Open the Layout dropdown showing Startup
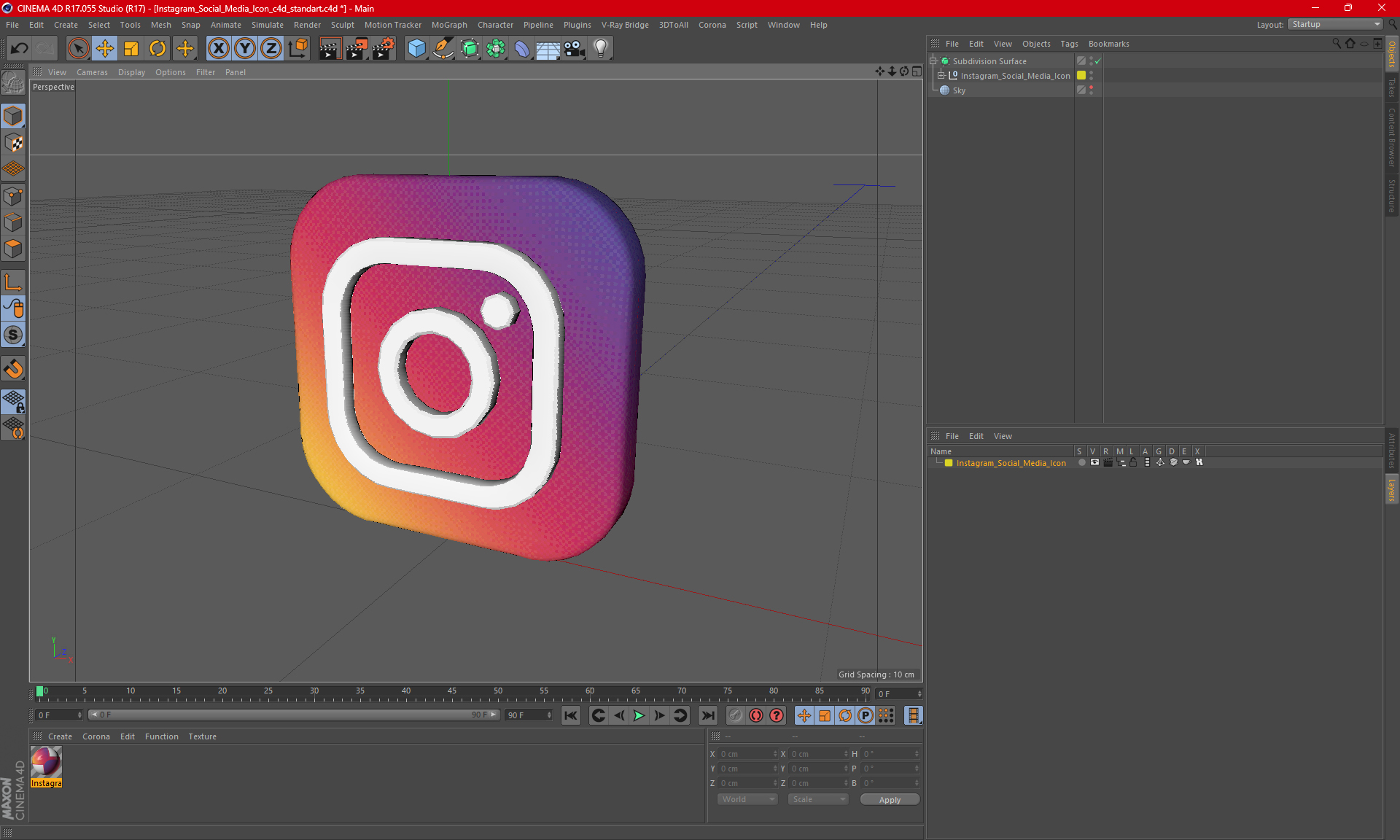Screen dimensions: 1400x840 [1337, 24]
